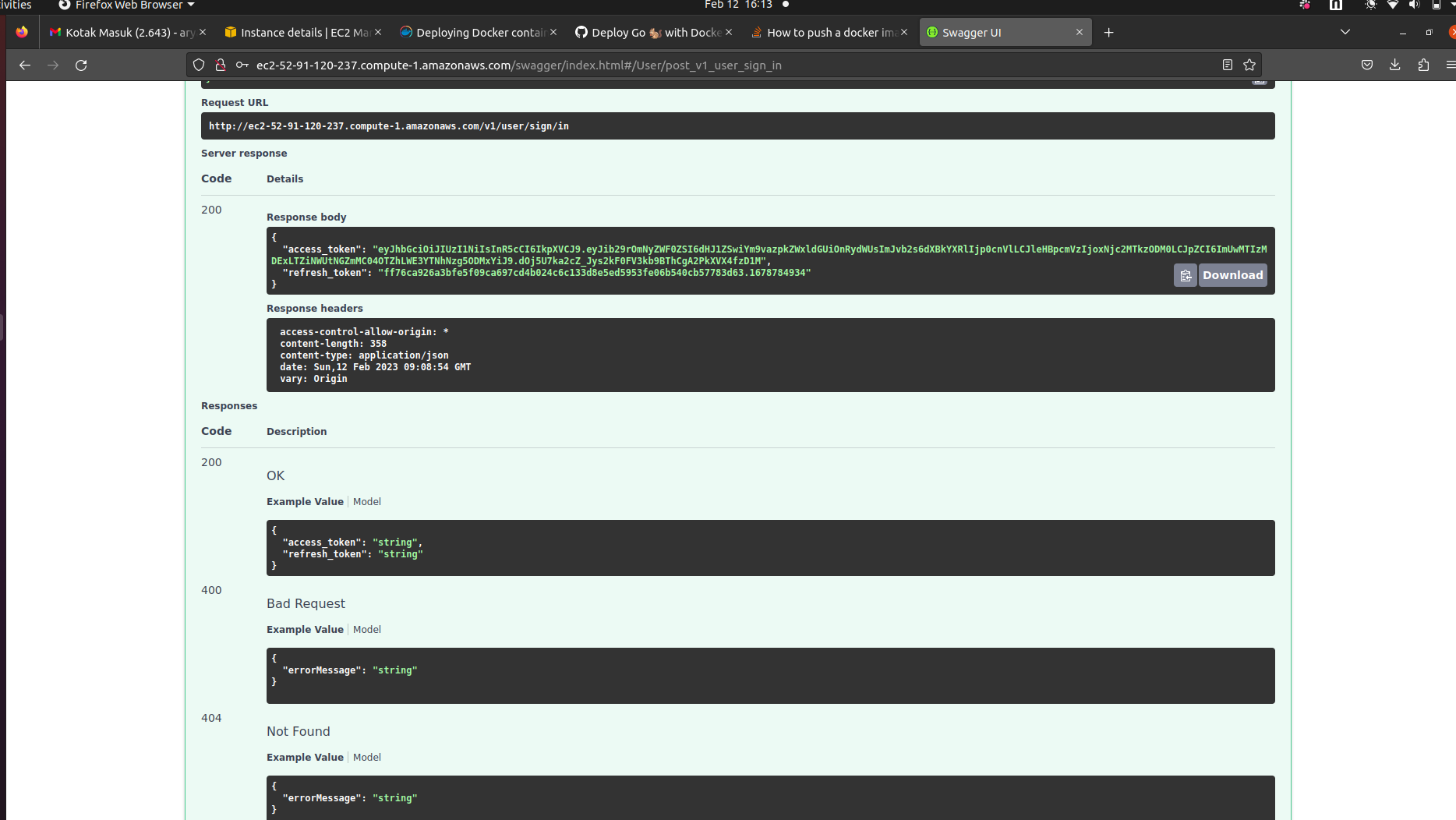Image resolution: width=1456 pixels, height=820 pixels.
Task: Click the Bad Request description
Action: pos(306,604)
